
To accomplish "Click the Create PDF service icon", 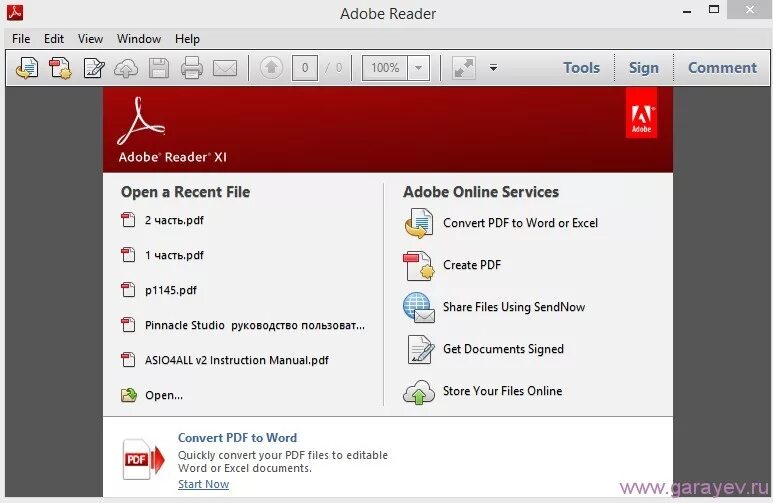I will tap(419, 265).
